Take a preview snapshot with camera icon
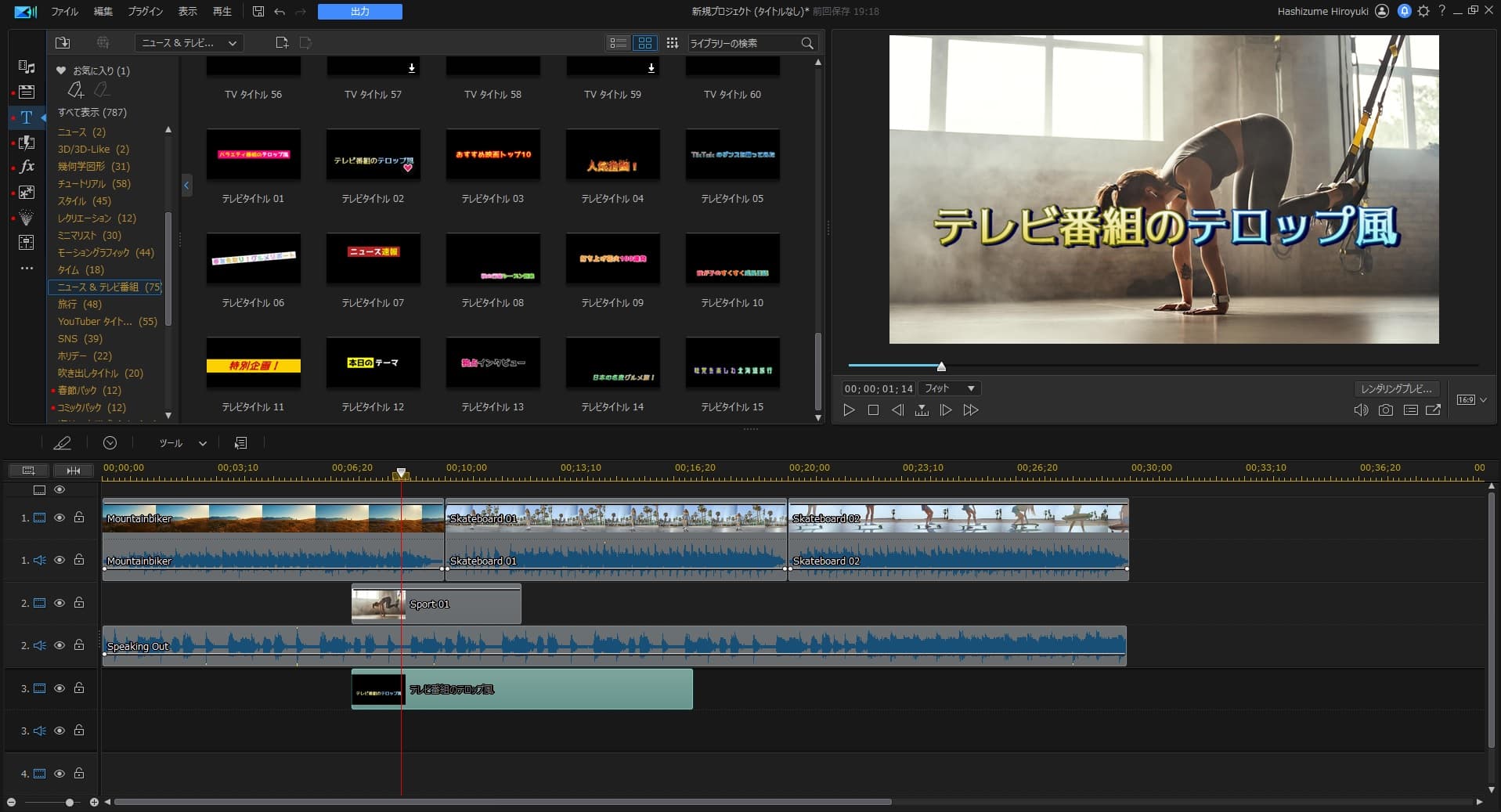 coord(1385,410)
